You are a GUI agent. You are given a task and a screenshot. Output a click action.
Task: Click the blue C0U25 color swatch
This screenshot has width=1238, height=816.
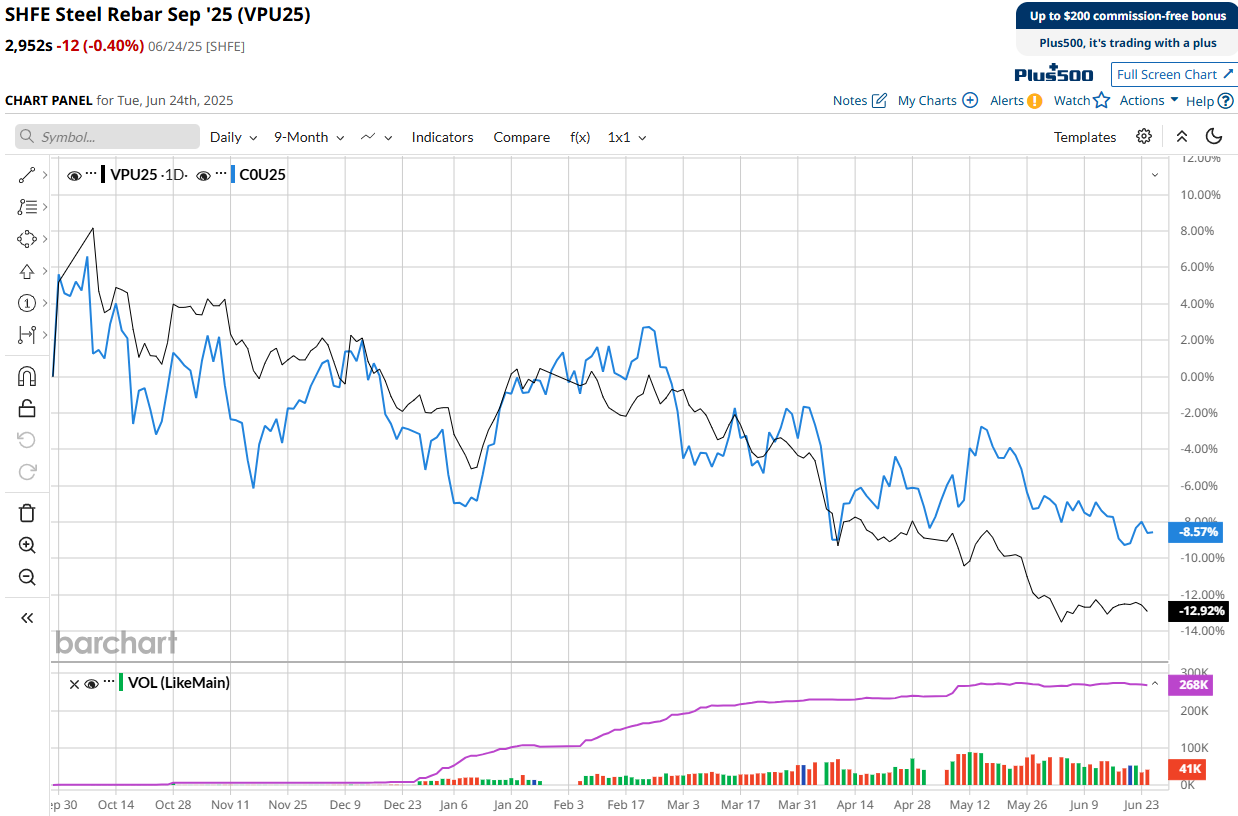(233, 174)
